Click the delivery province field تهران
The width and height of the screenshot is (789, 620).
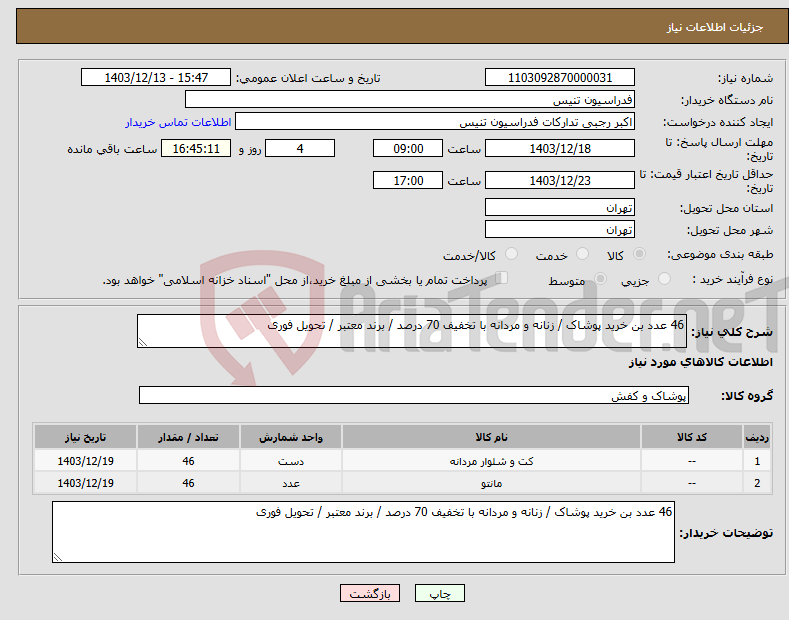point(560,207)
